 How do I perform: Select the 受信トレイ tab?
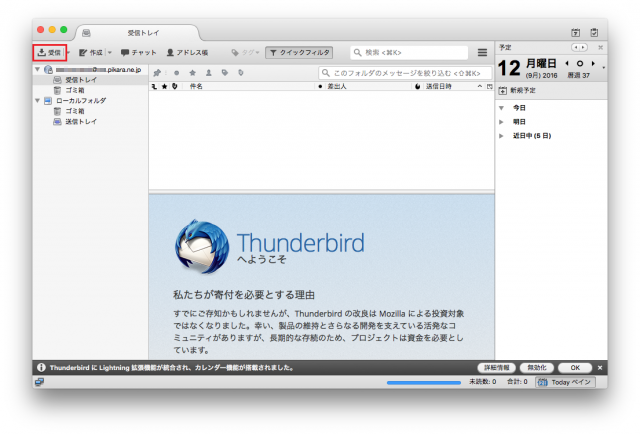pyautogui.click(x=138, y=33)
